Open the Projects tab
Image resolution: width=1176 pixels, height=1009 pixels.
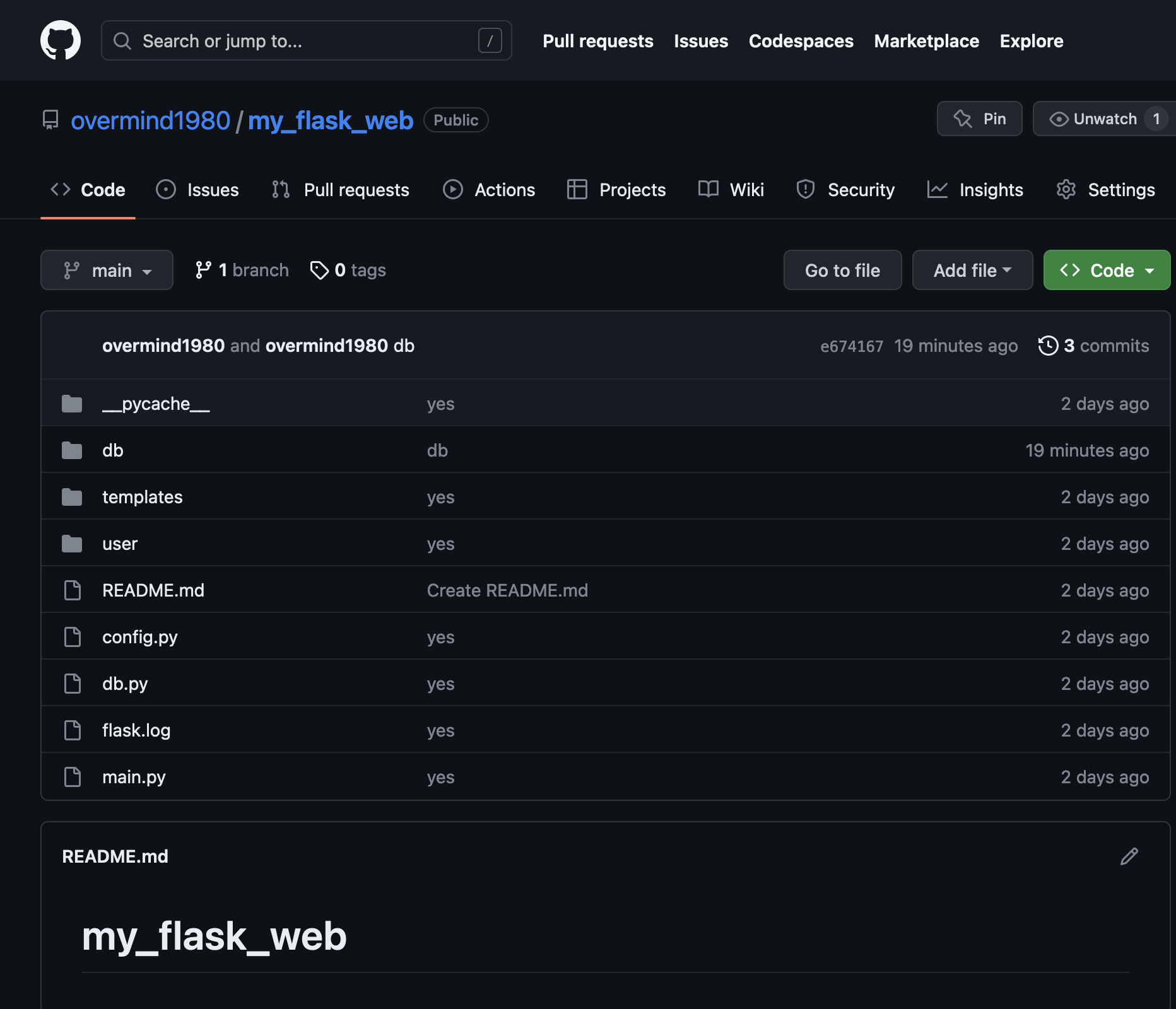(x=616, y=190)
